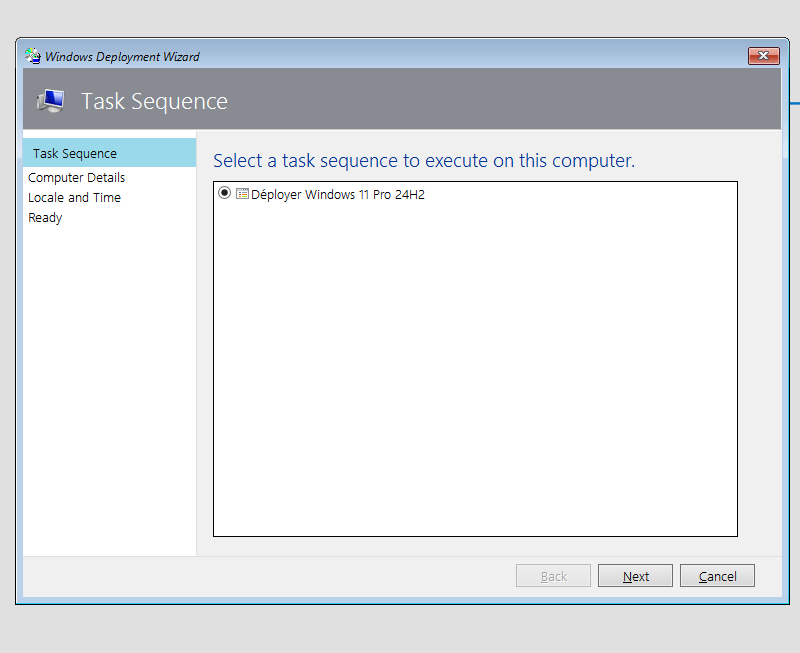Open the Locale and Time step
Screen dimensions: 800x653
click(x=74, y=197)
